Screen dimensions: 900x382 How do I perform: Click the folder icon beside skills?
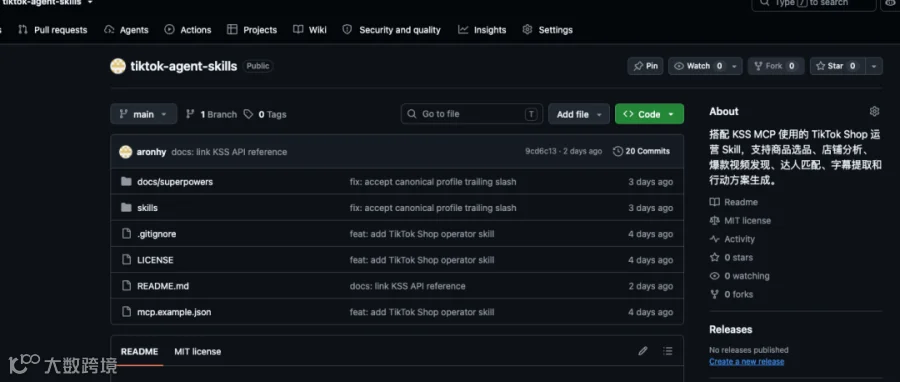[126, 208]
